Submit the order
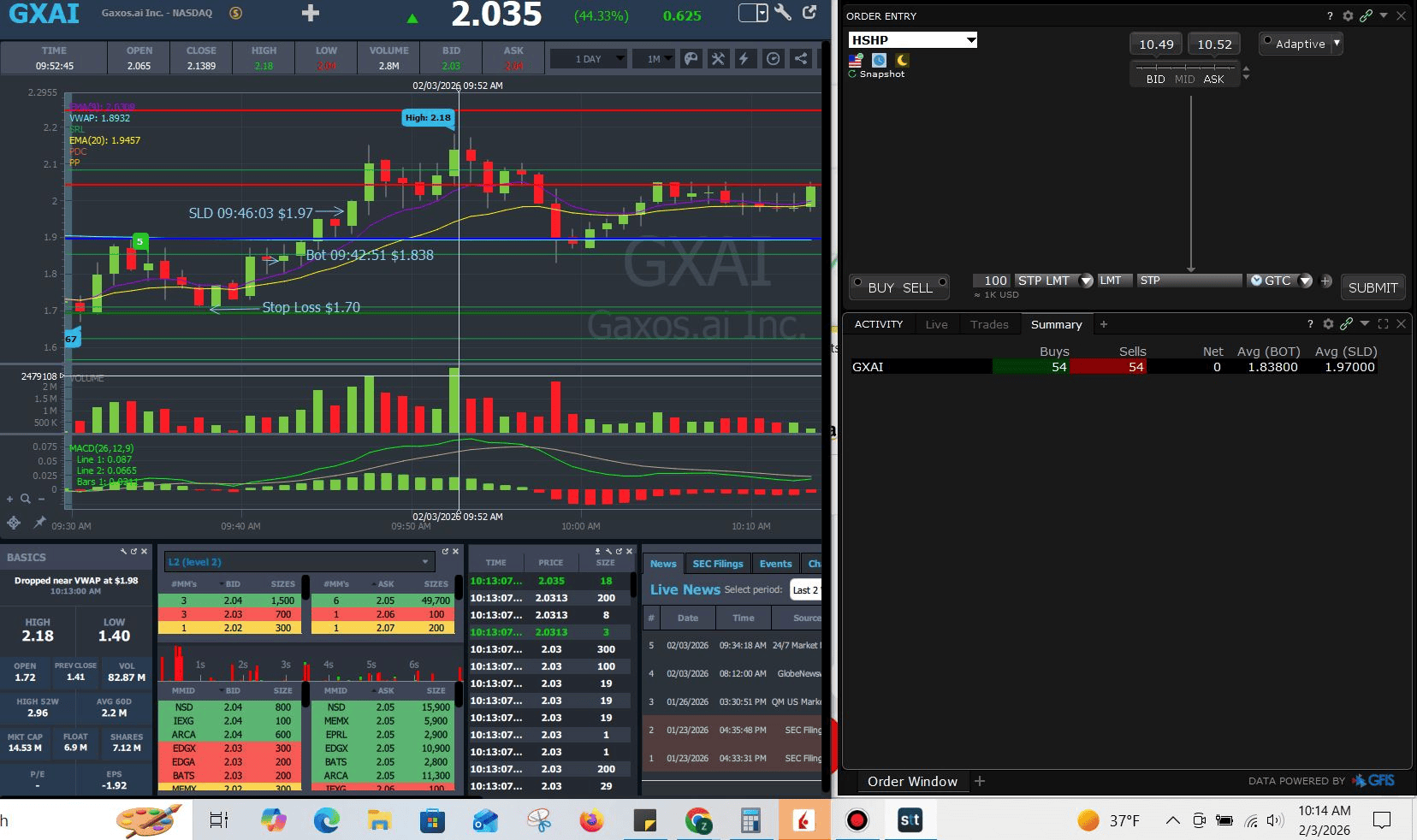 coord(1373,287)
